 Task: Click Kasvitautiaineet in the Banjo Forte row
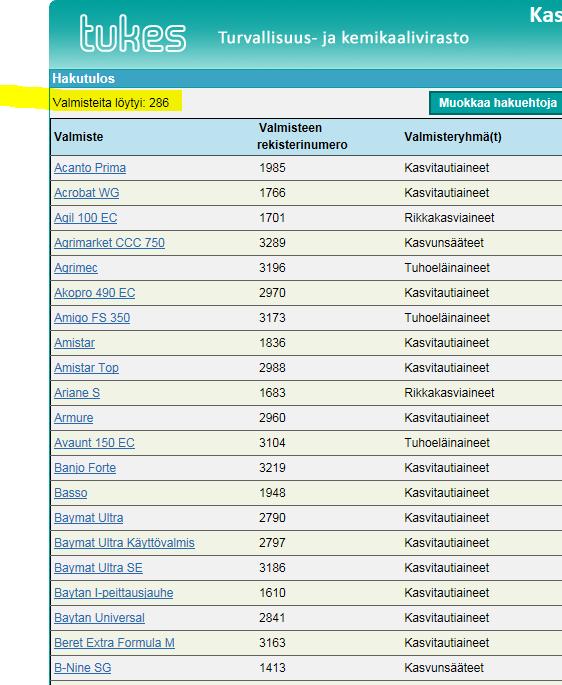tap(447, 467)
